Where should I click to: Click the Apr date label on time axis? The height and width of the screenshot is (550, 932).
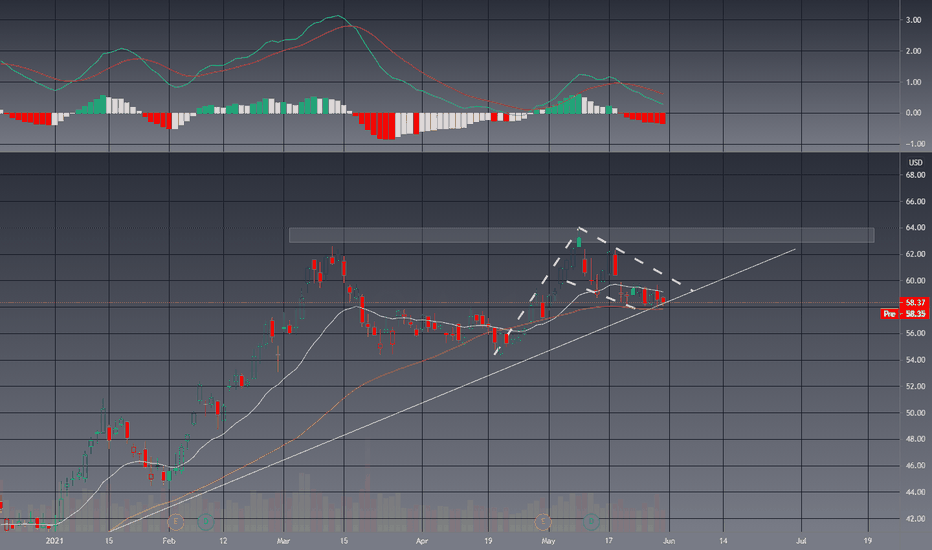click(422, 540)
